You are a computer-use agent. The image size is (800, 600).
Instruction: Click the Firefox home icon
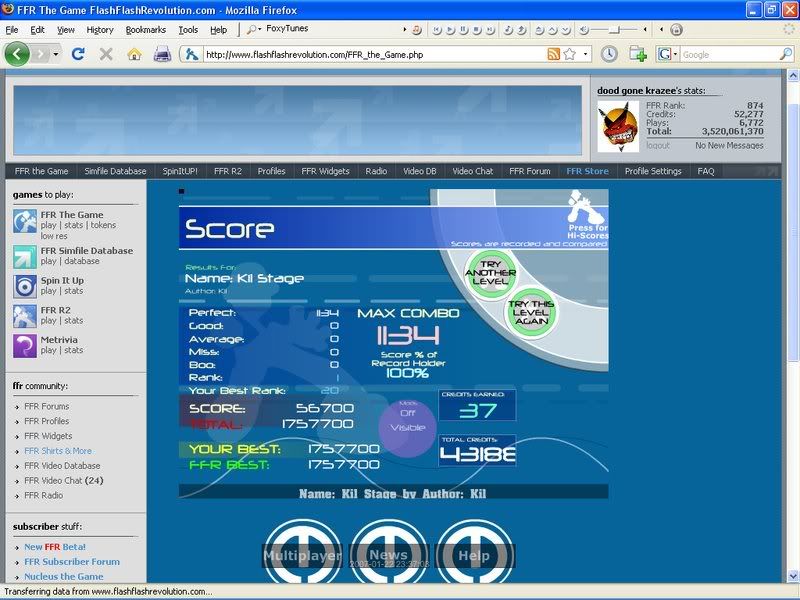point(134,54)
